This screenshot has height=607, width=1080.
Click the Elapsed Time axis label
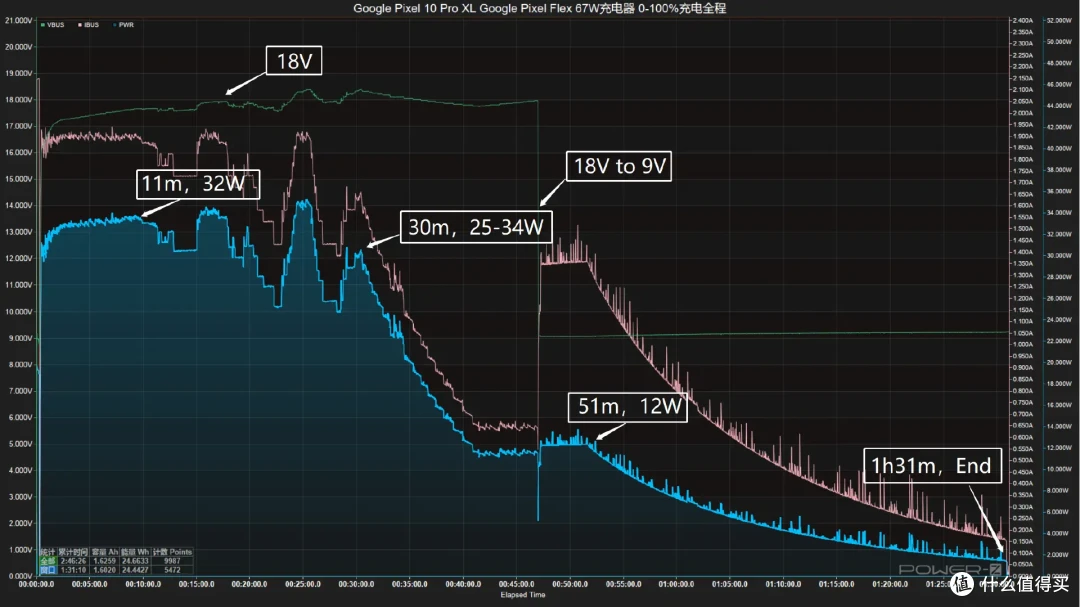523,595
